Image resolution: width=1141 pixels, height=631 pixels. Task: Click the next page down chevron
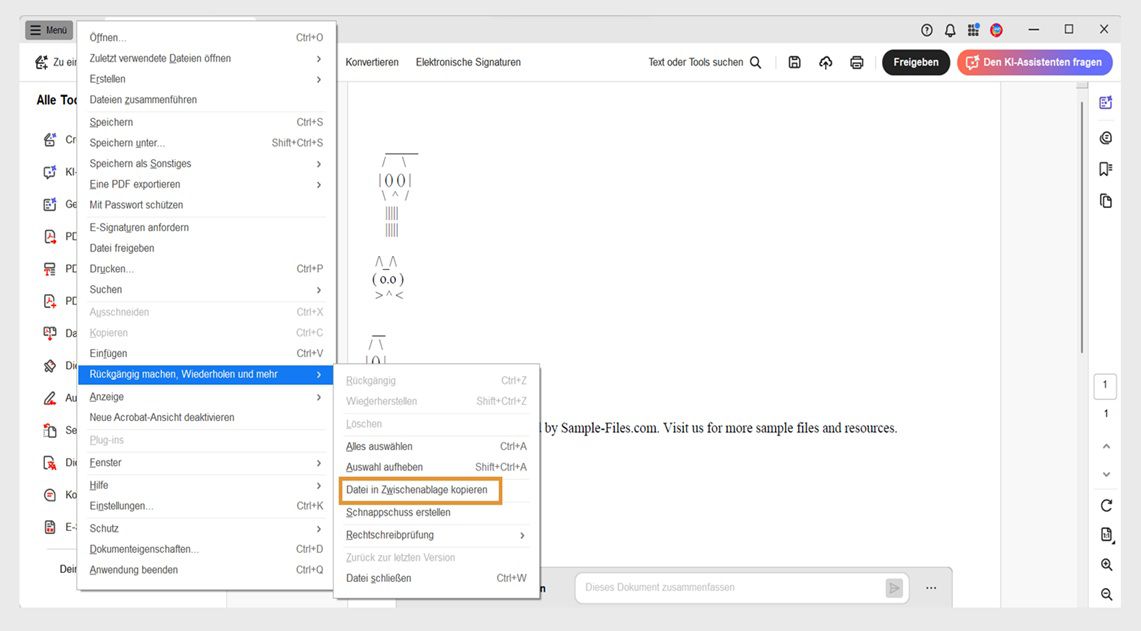(x=1106, y=474)
